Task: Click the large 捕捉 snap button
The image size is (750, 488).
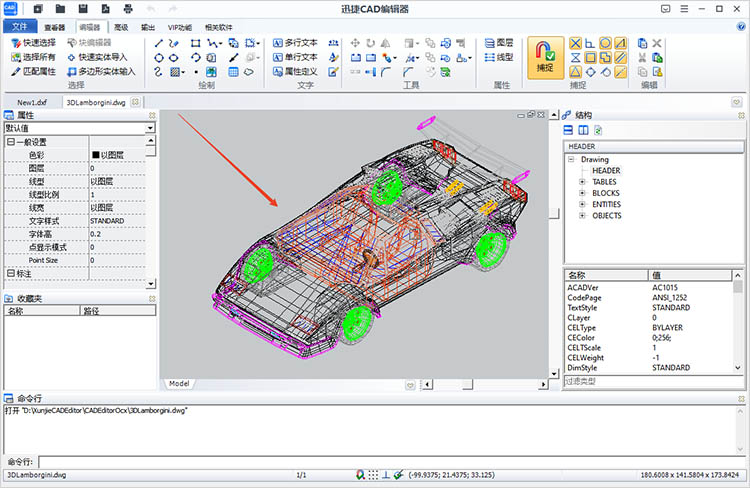Action: pyautogui.click(x=544, y=56)
